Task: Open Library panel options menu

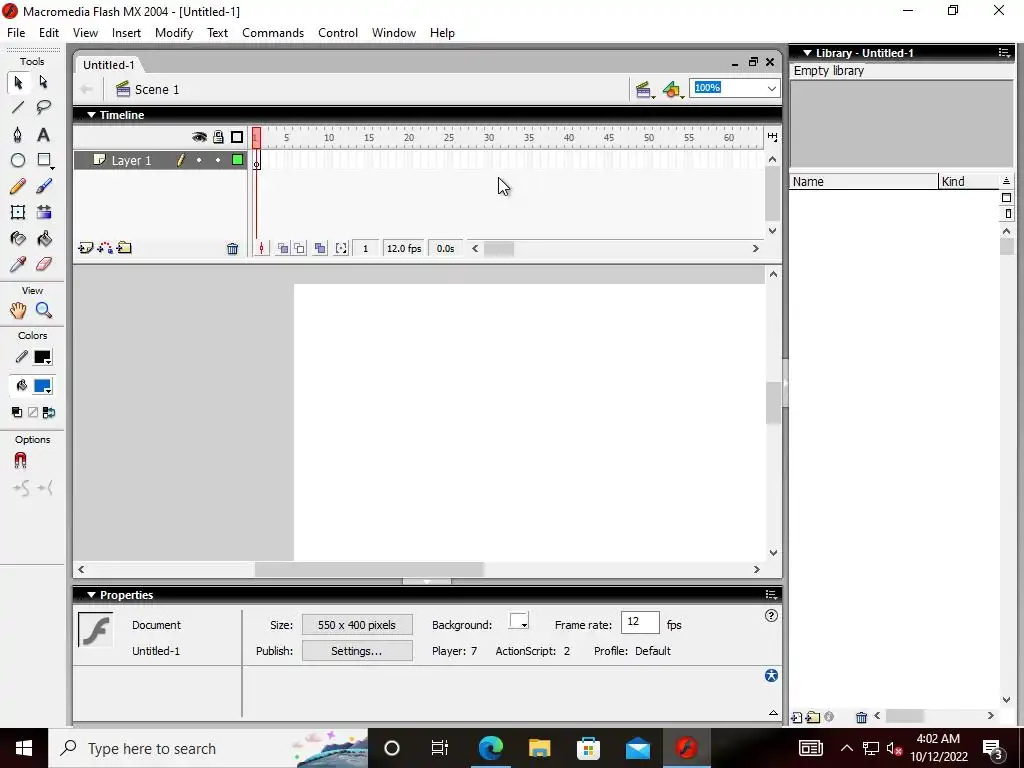Action: [x=1004, y=53]
